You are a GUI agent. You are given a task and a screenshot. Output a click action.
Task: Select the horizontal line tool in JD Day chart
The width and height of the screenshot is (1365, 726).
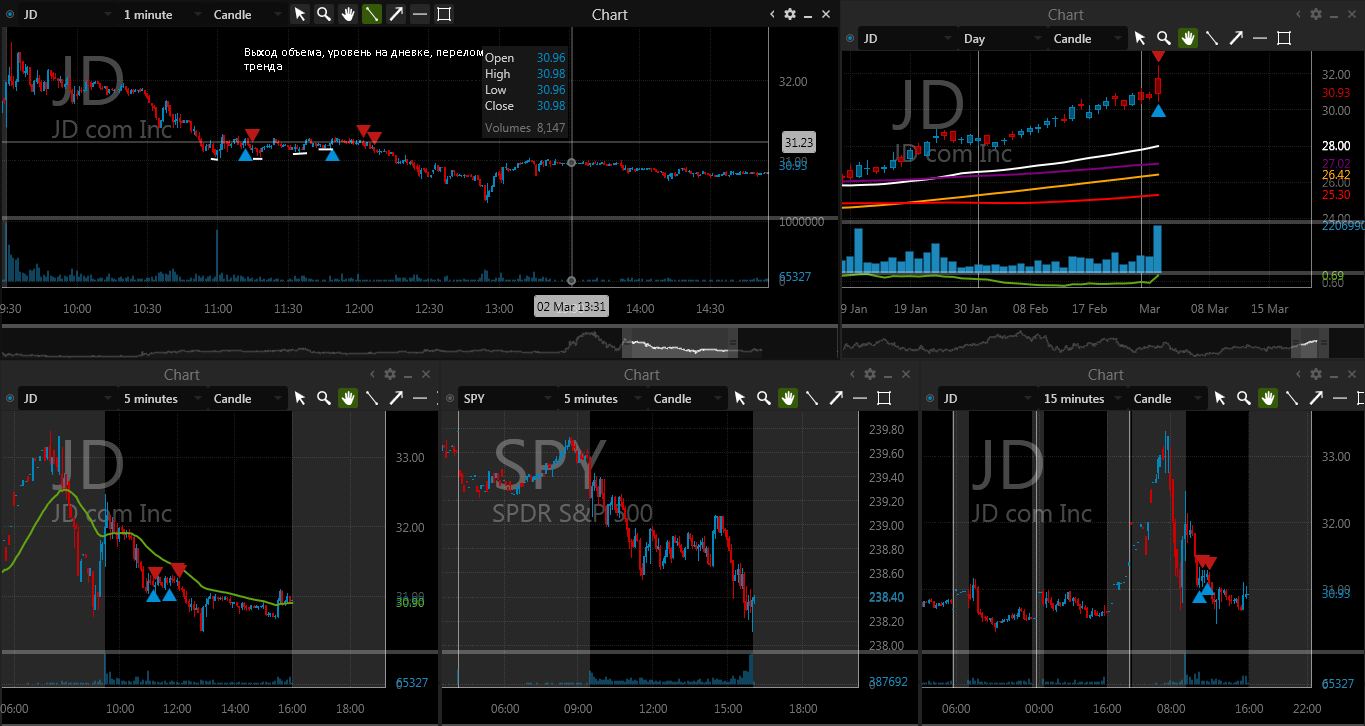pos(1260,38)
